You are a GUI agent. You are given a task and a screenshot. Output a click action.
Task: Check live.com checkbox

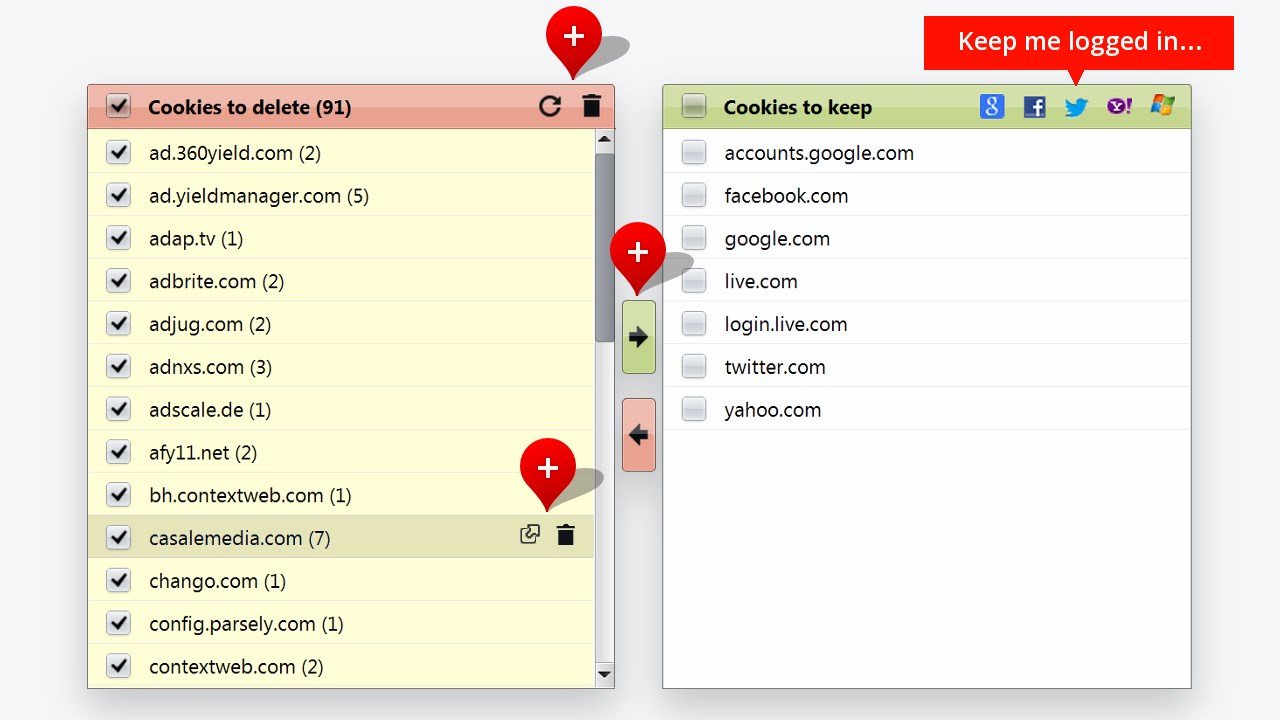pyautogui.click(x=694, y=281)
